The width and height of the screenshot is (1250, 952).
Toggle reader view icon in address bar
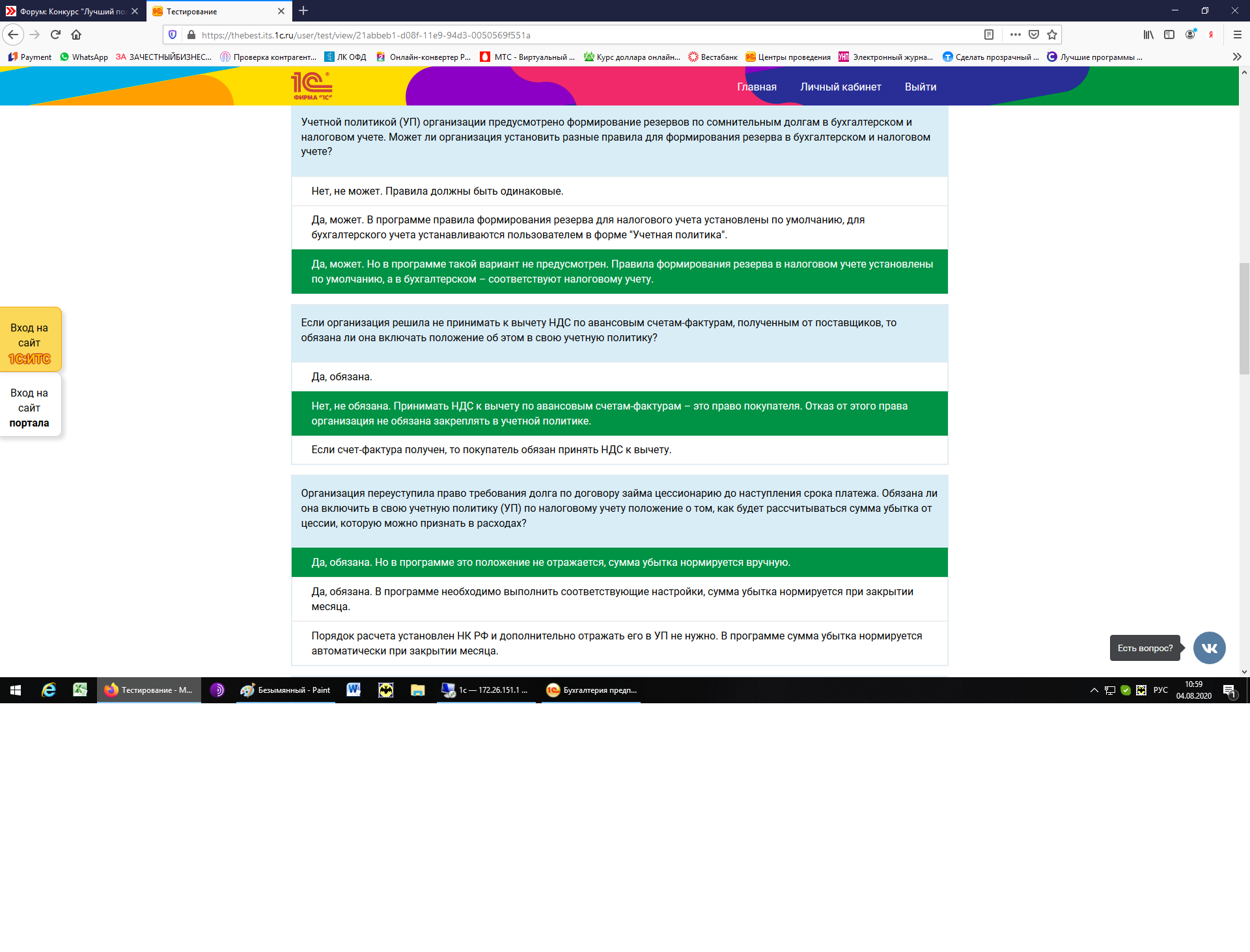pos(988,35)
